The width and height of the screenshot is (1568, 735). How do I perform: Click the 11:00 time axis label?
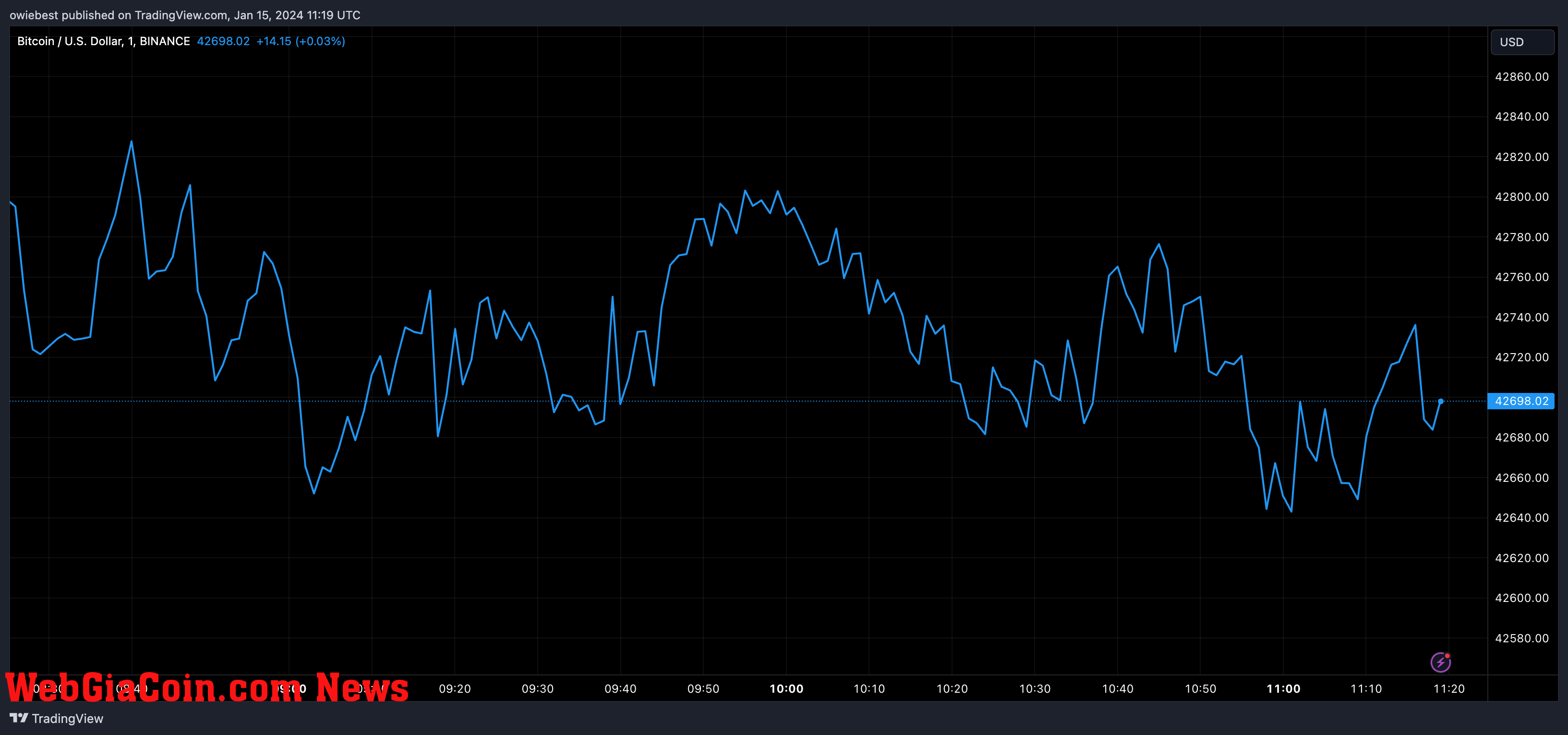tap(1283, 689)
